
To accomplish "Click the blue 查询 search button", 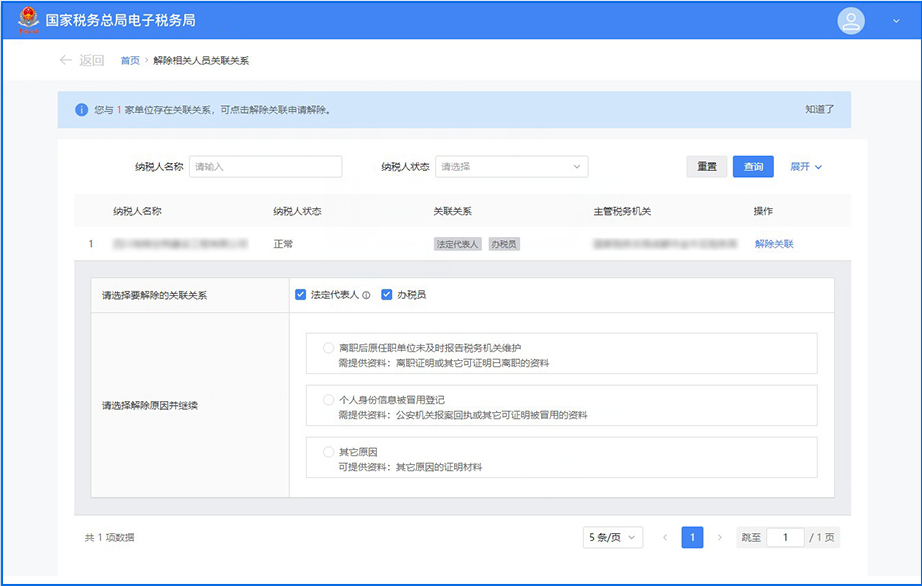I will 753,167.
